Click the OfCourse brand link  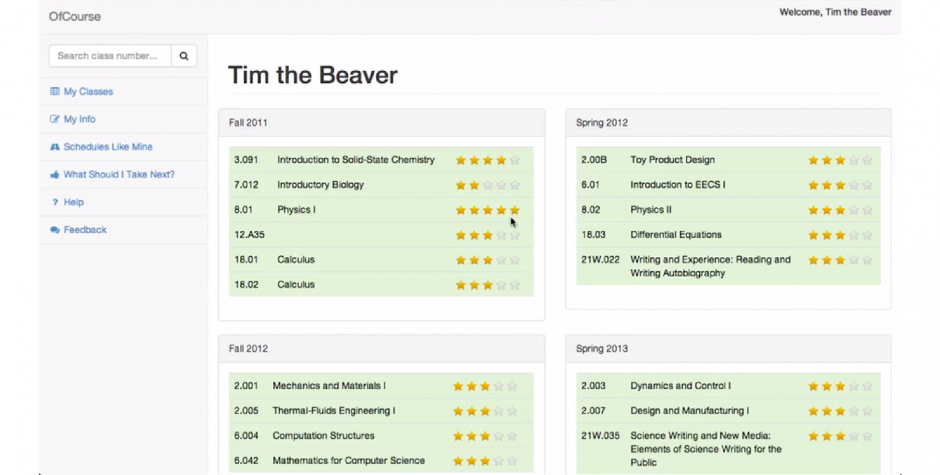(x=75, y=16)
